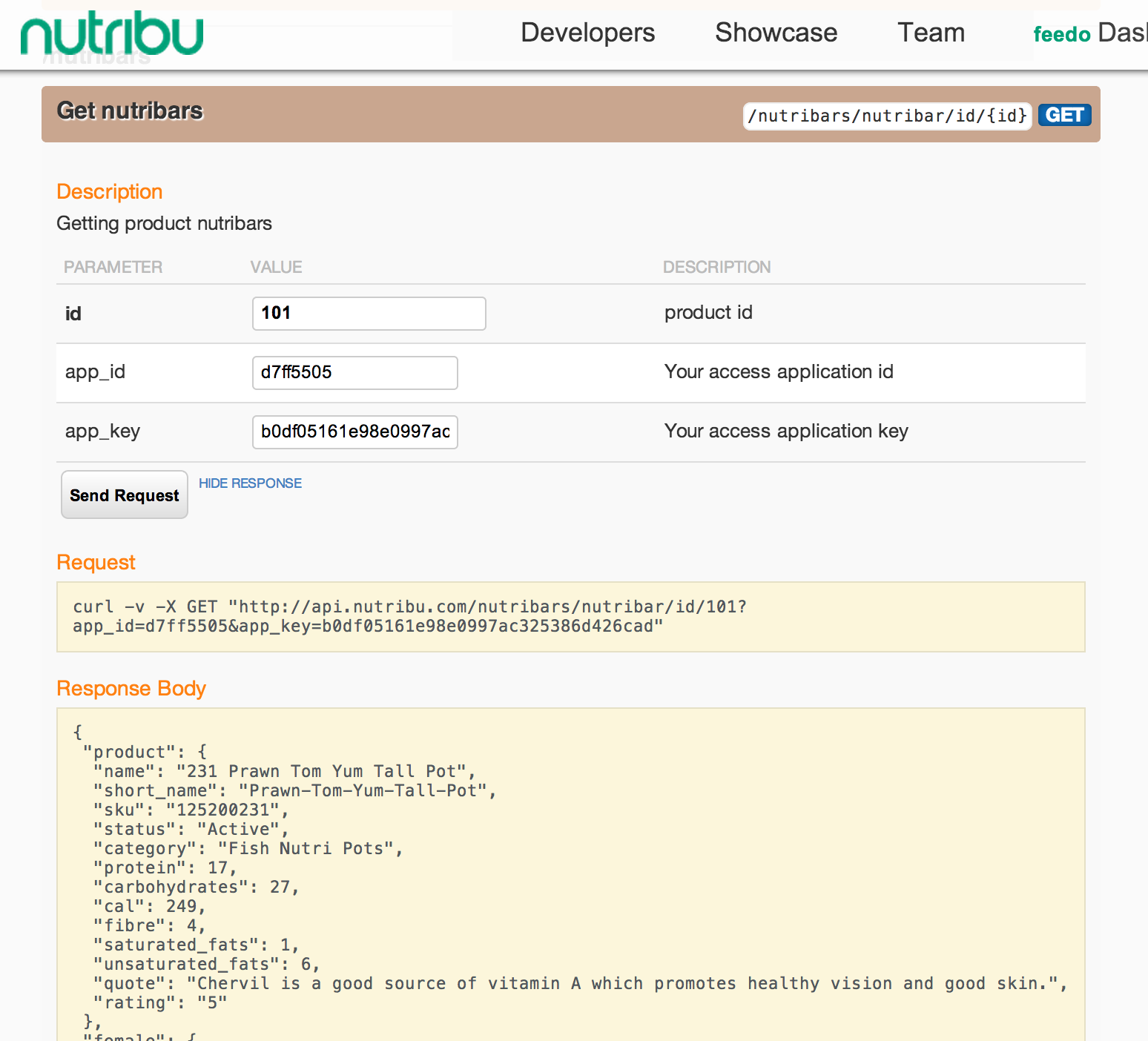Click the '"short_name"' response line

(x=294, y=790)
